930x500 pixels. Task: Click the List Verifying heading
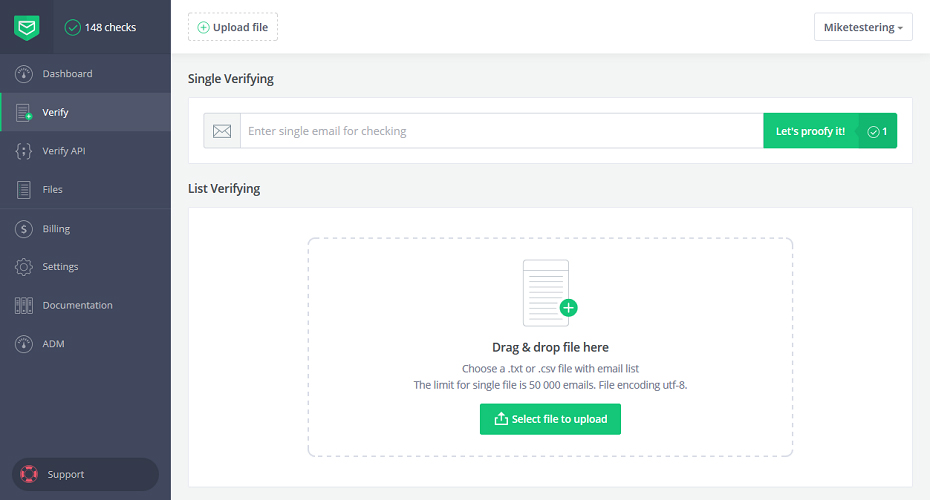(x=224, y=189)
